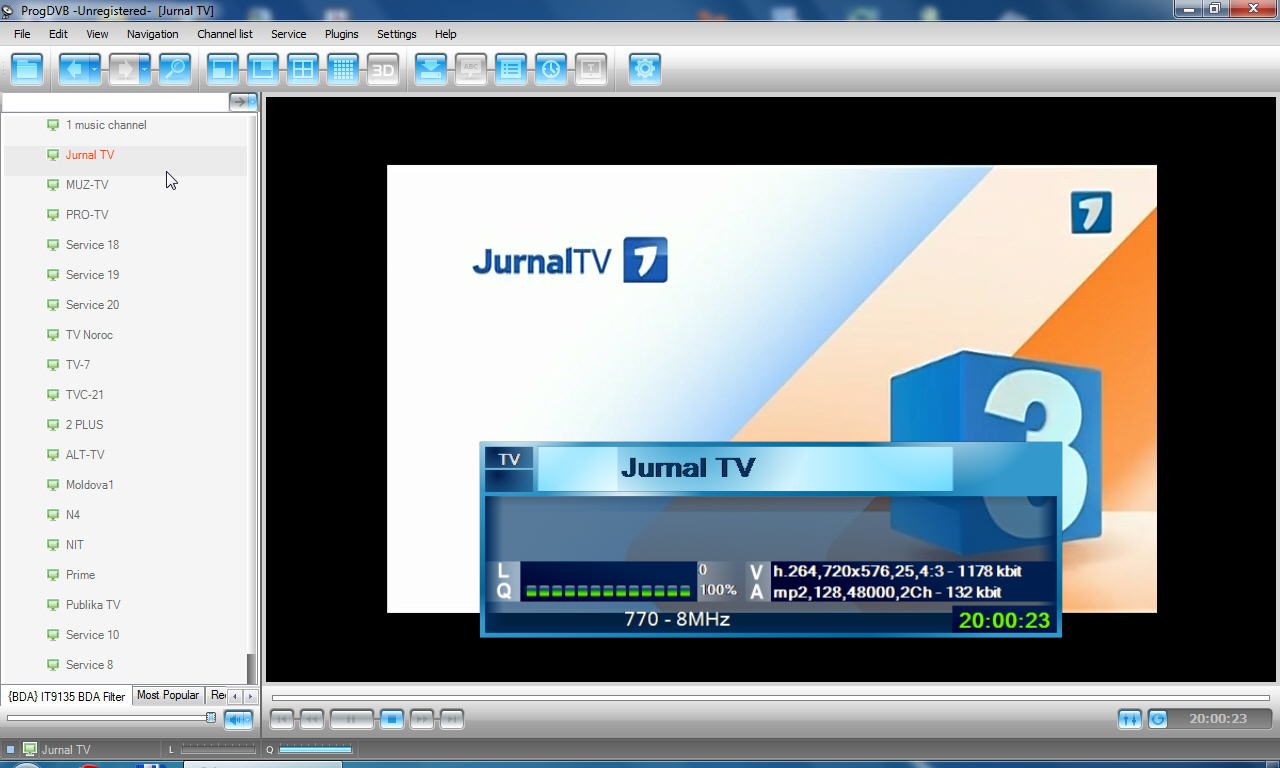This screenshot has height=768, width=1280.
Task: Click the download/record to disk icon
Action: coord(431,69)
